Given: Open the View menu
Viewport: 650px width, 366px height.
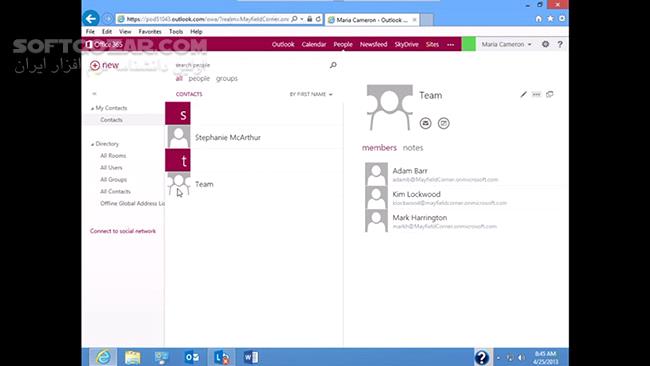Looking at the screenshot, I should [x=125, y=32].
